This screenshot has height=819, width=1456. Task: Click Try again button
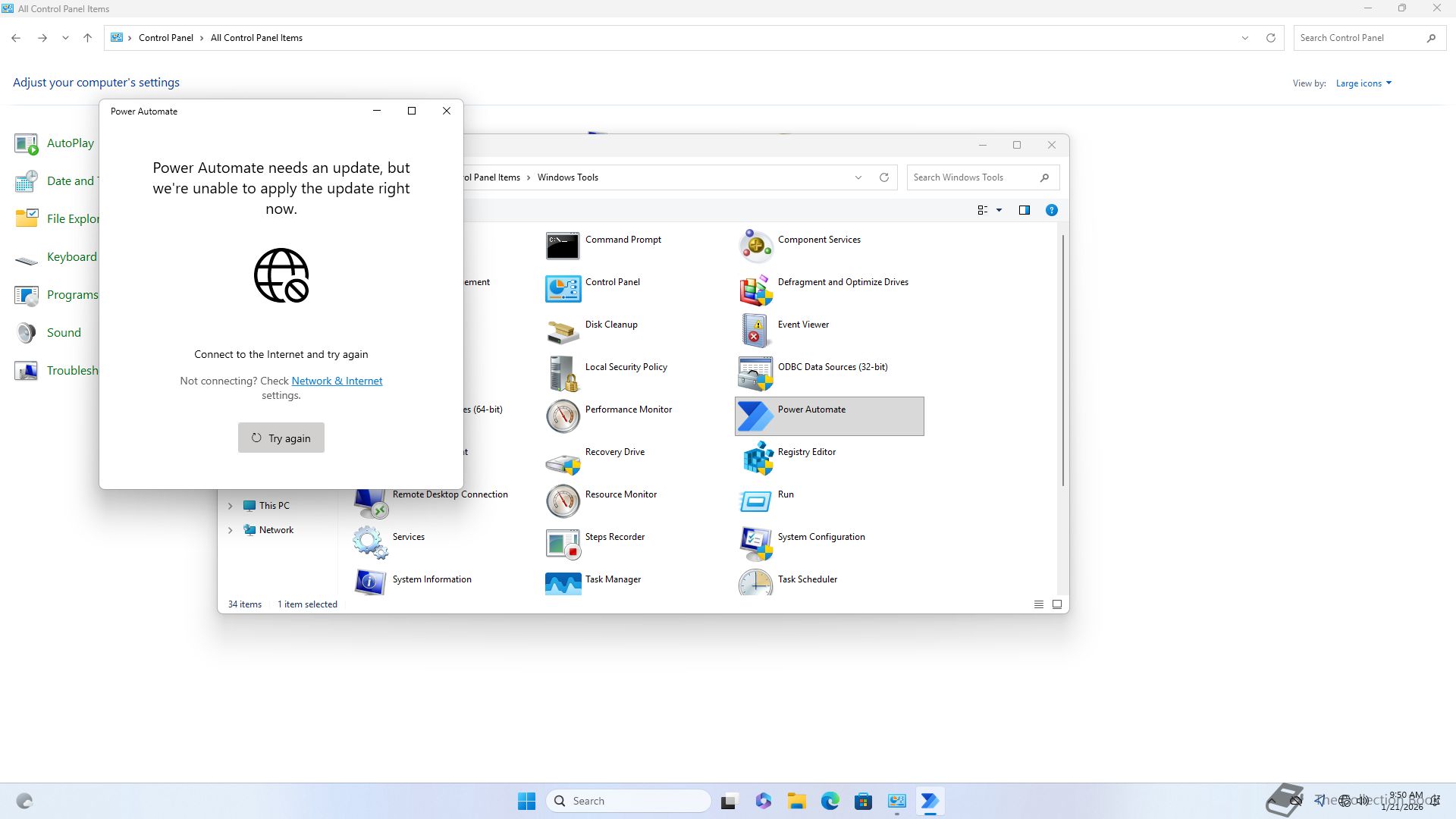[281, 438]
